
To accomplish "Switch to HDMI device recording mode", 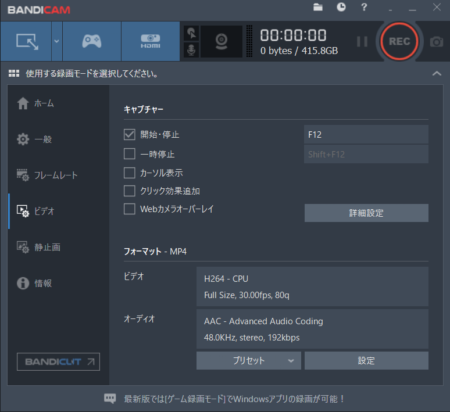I will click(x=151, y=41).
